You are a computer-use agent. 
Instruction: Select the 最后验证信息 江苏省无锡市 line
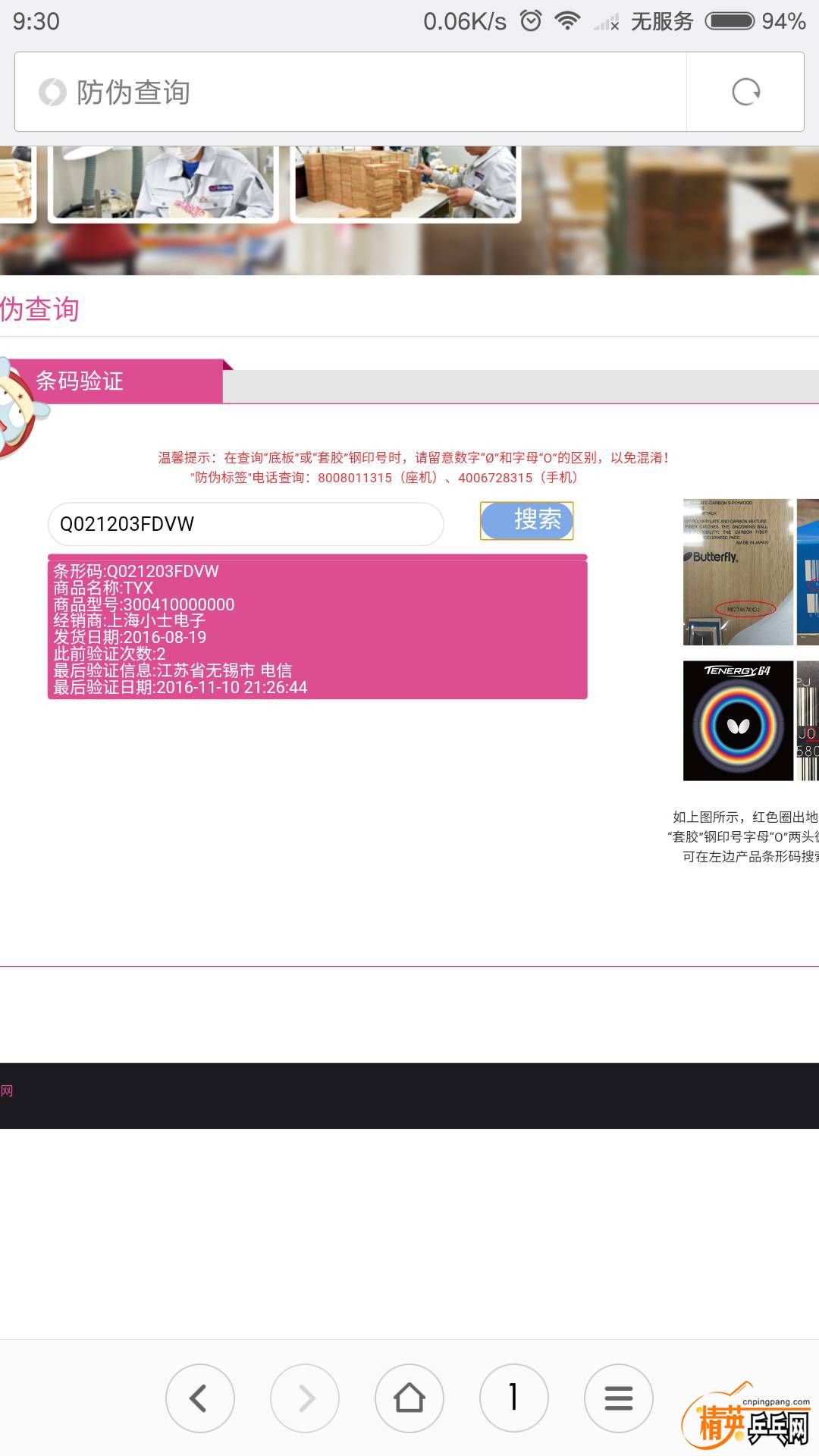click(x=173, y=670)
